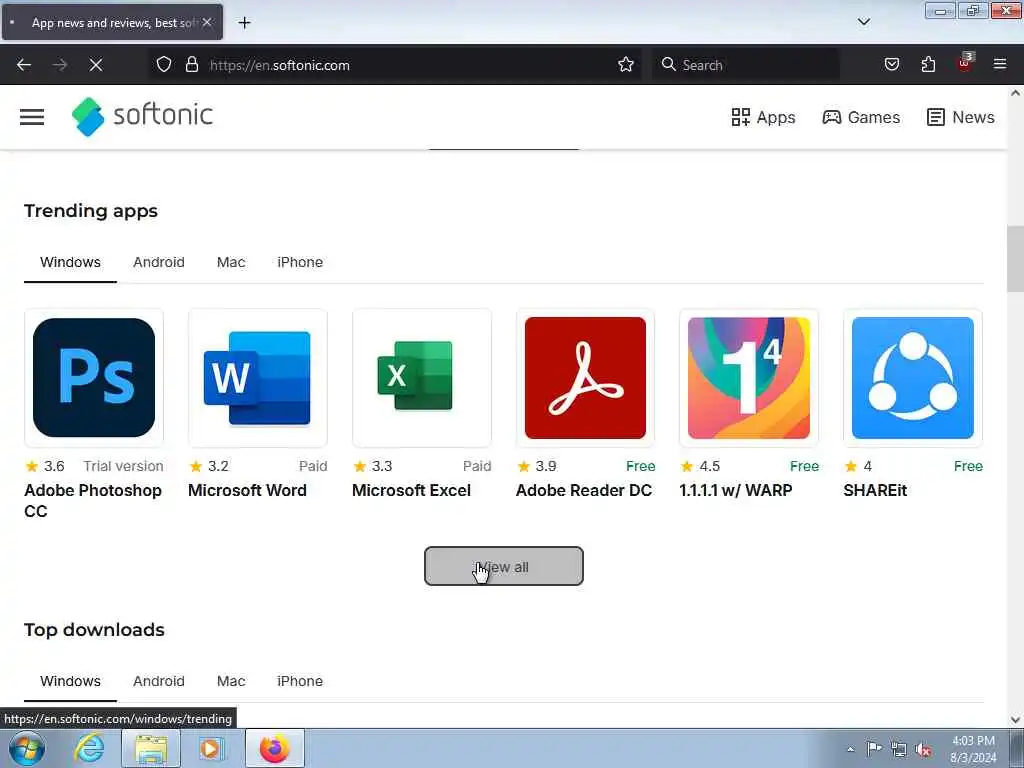Select iPhone tab under Top downloads
This screenshot has height=768, width=1024.
coord(300,681)
